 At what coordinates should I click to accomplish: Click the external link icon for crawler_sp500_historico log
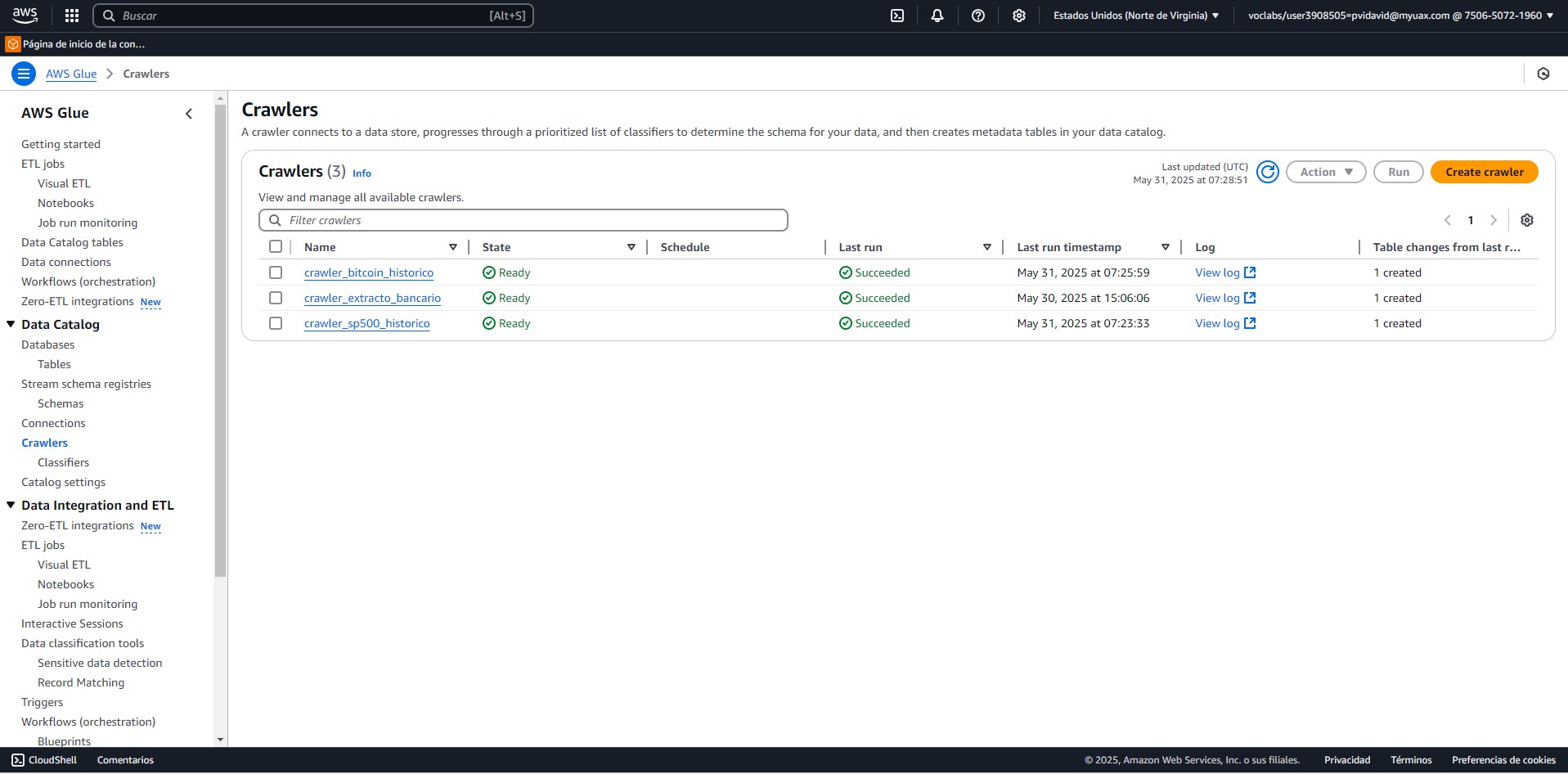point(1250,323)
